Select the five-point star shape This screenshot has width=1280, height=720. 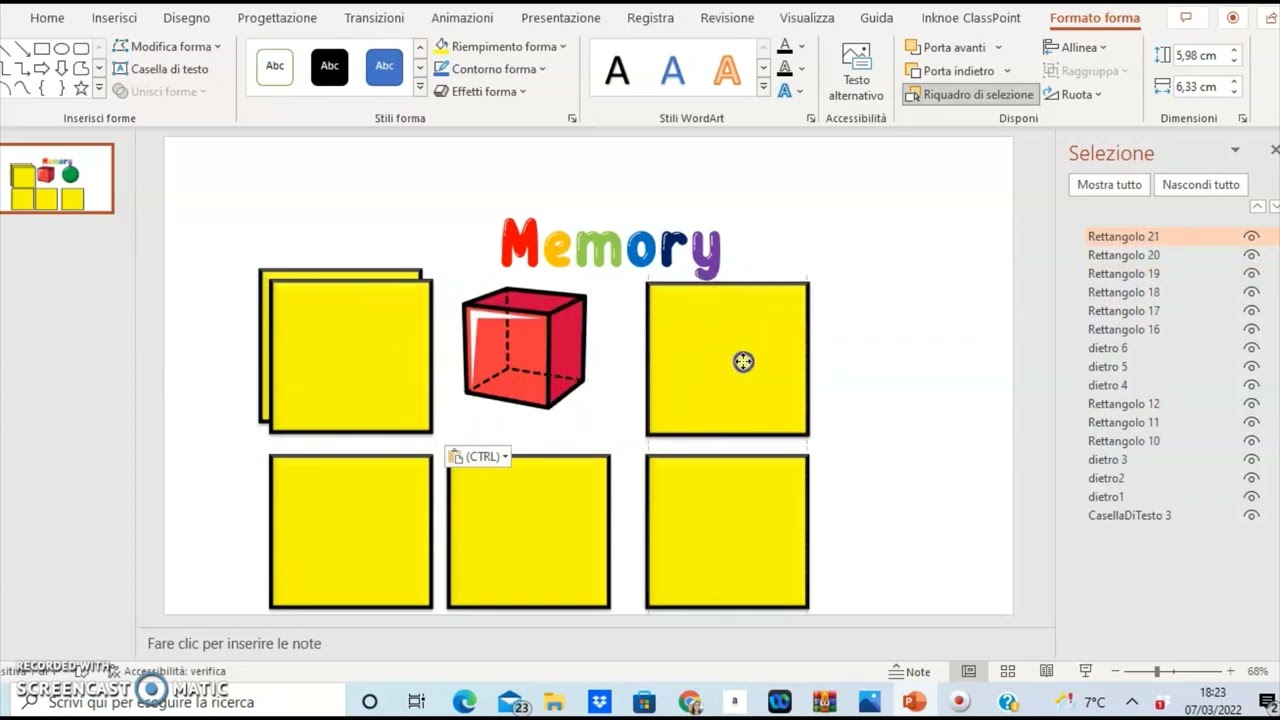81,88
